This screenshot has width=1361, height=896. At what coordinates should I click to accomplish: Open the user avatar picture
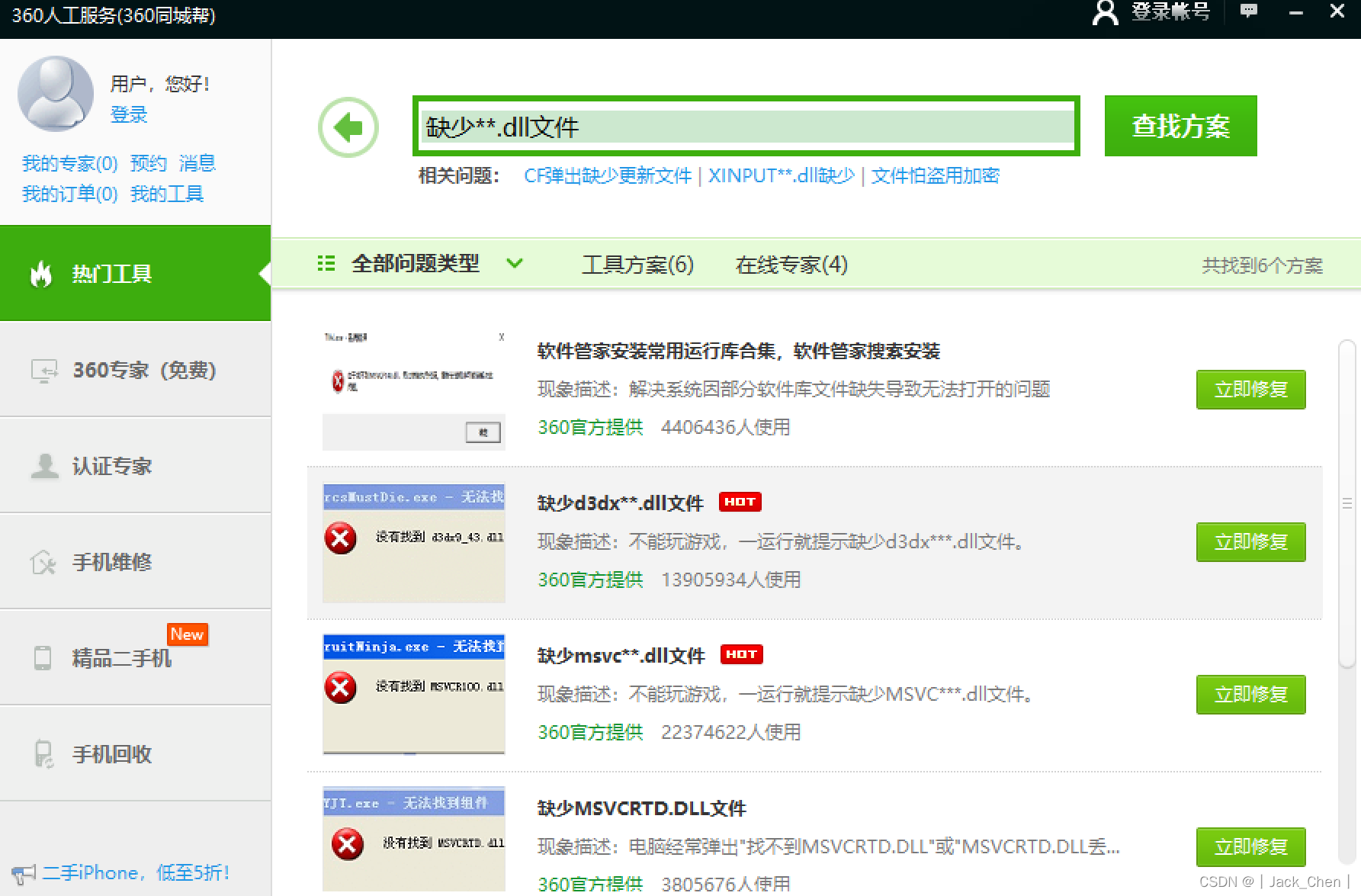coord(56,93)
